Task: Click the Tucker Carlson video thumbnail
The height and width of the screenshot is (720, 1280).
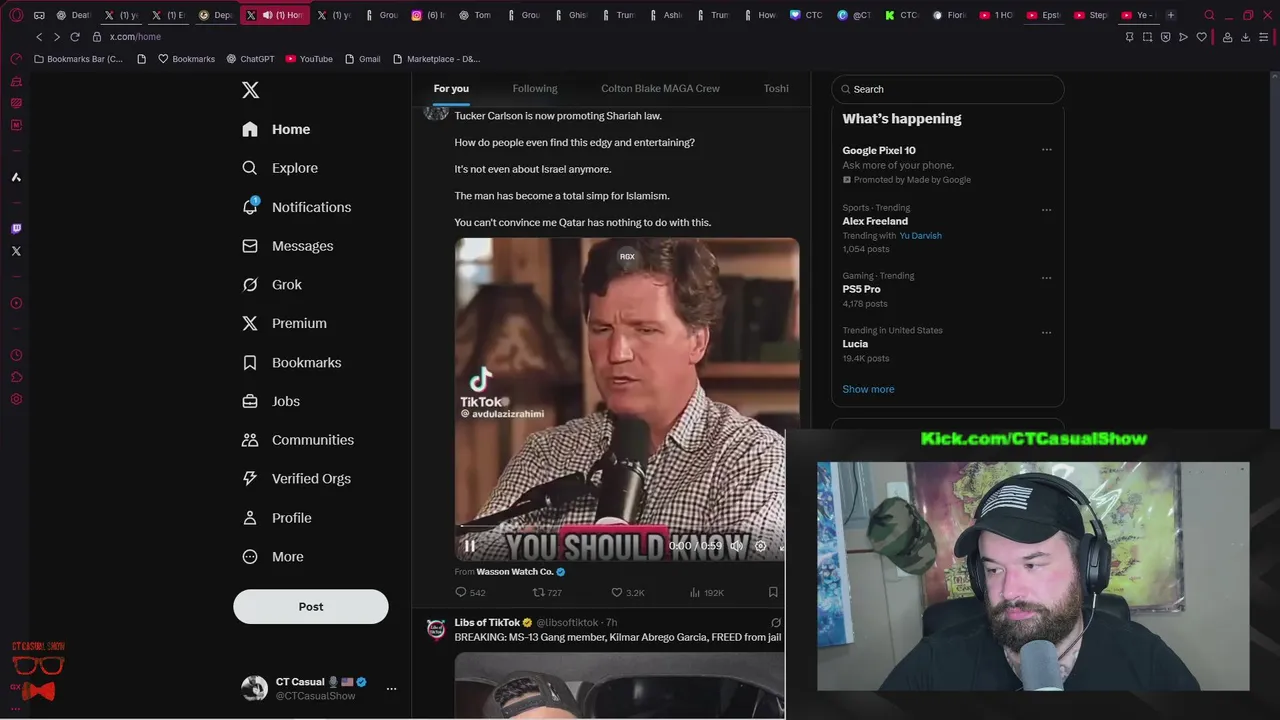Action: pos(627,400)
